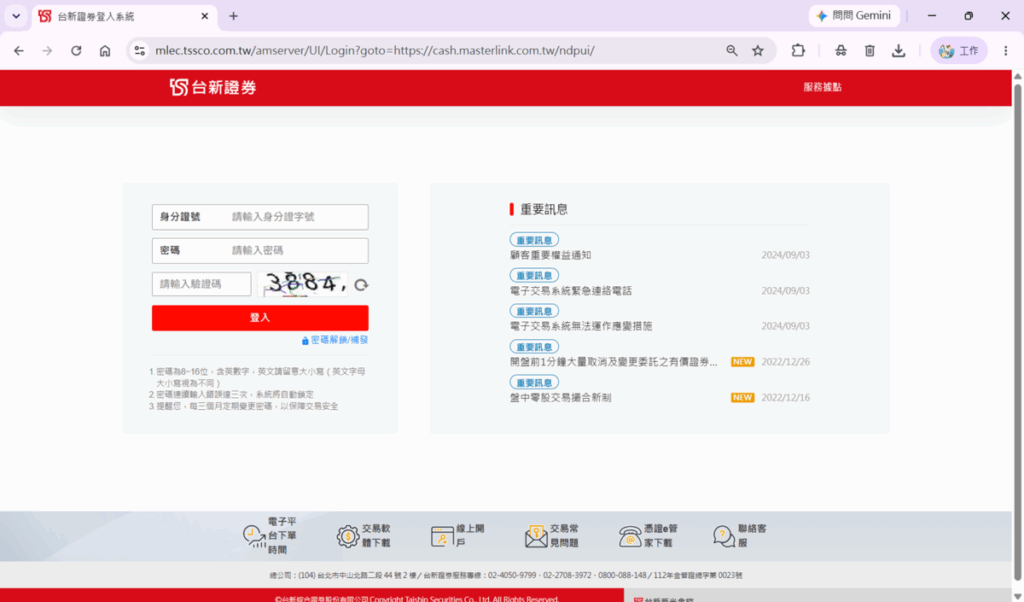This screenshot has width=1024, height=602.
Task: Click date 2024/09/03 beside 顧客重要權益通知
Action: [786, 255]
